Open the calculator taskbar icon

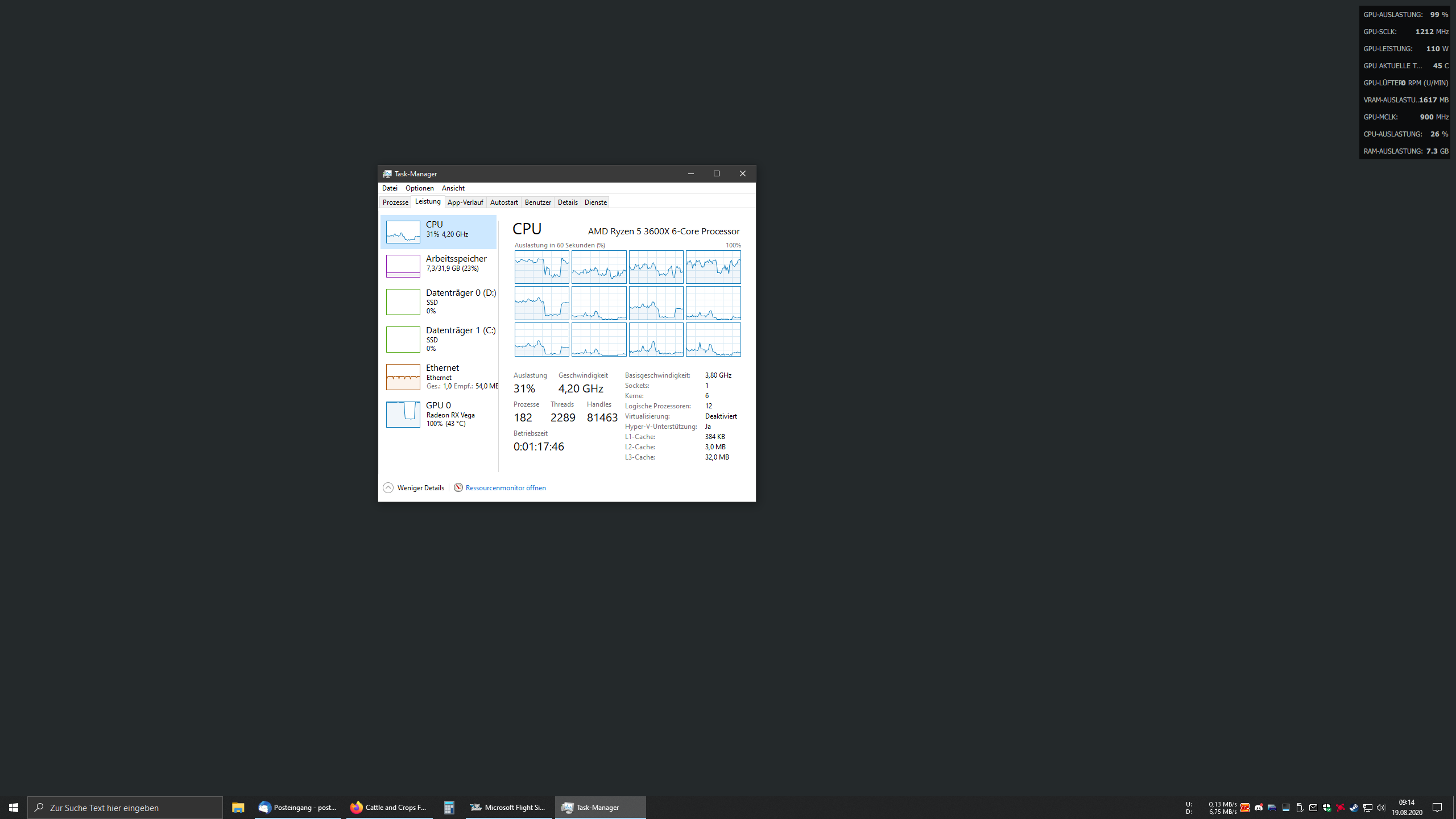click(449, 808)
